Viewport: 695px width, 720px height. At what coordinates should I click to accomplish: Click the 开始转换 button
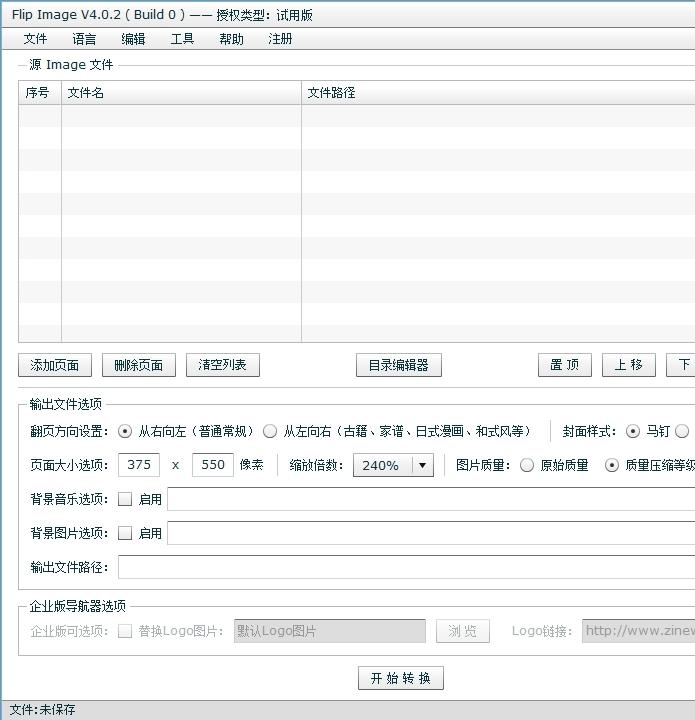pos(400,678)
